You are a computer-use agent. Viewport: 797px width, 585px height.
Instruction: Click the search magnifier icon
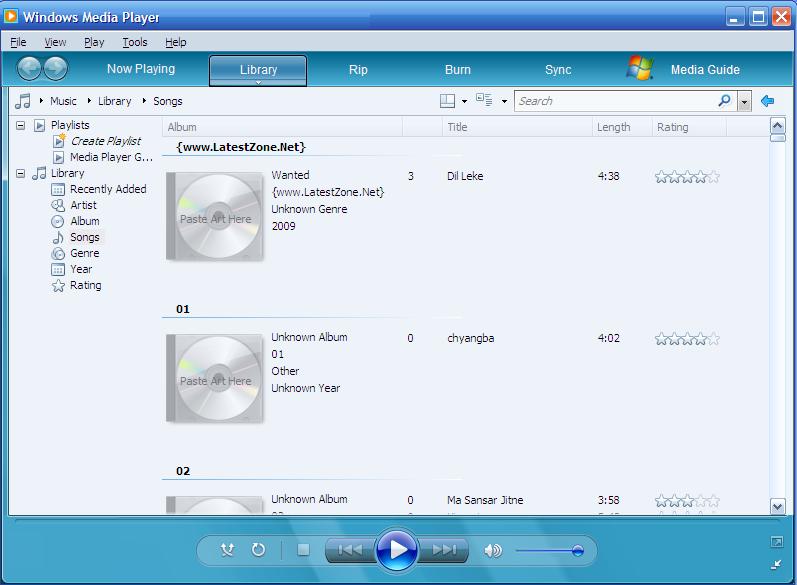pos(724,100)
